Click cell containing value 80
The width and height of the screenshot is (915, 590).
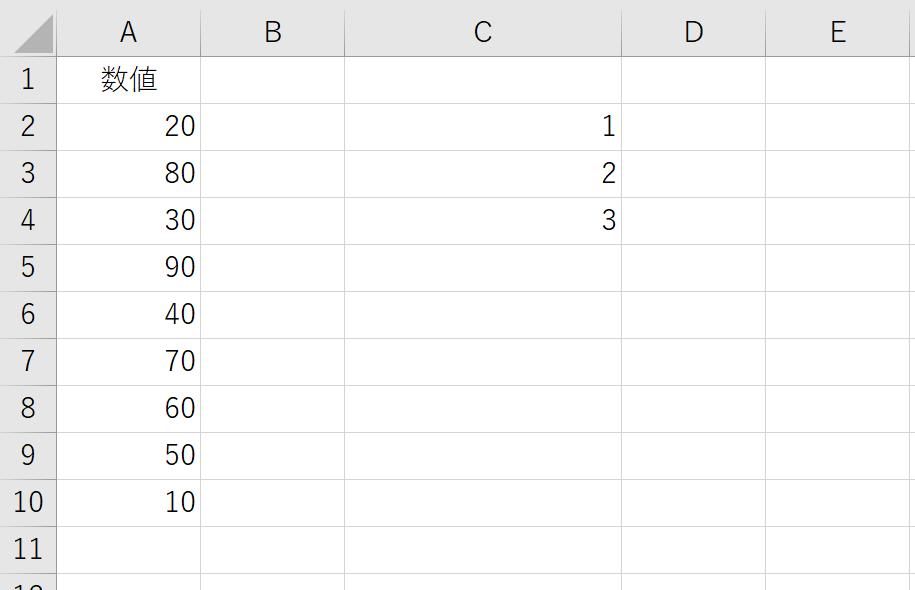129,174
